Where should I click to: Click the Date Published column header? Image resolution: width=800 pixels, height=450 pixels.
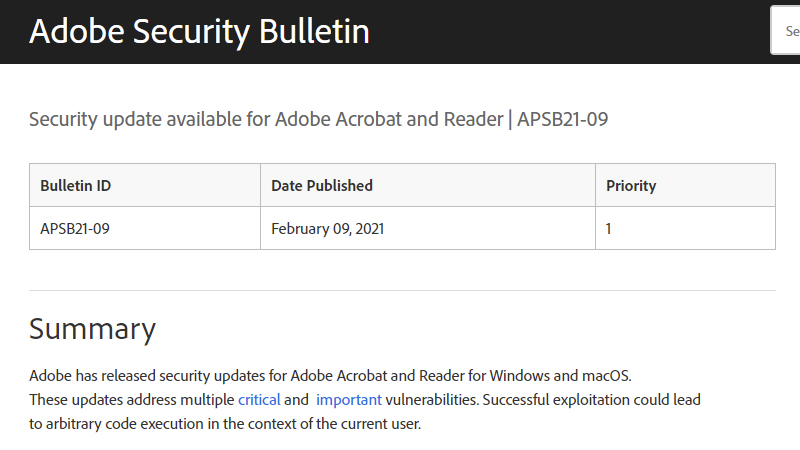point(322,185)
